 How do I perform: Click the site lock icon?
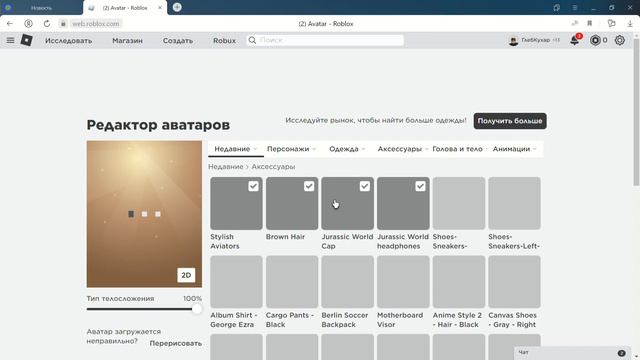pos(63,24)
